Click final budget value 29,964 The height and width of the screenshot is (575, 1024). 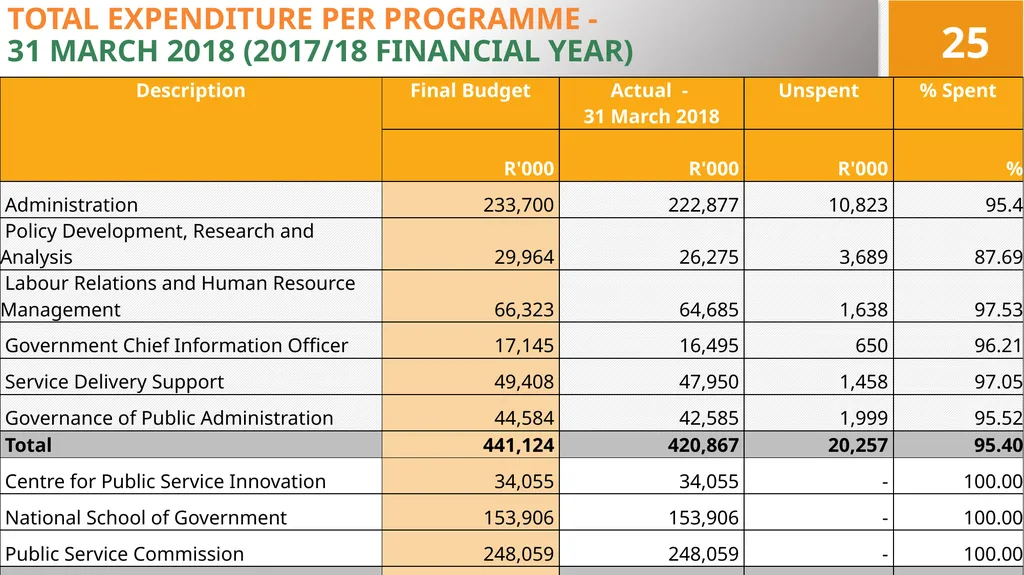pos(524,257)
